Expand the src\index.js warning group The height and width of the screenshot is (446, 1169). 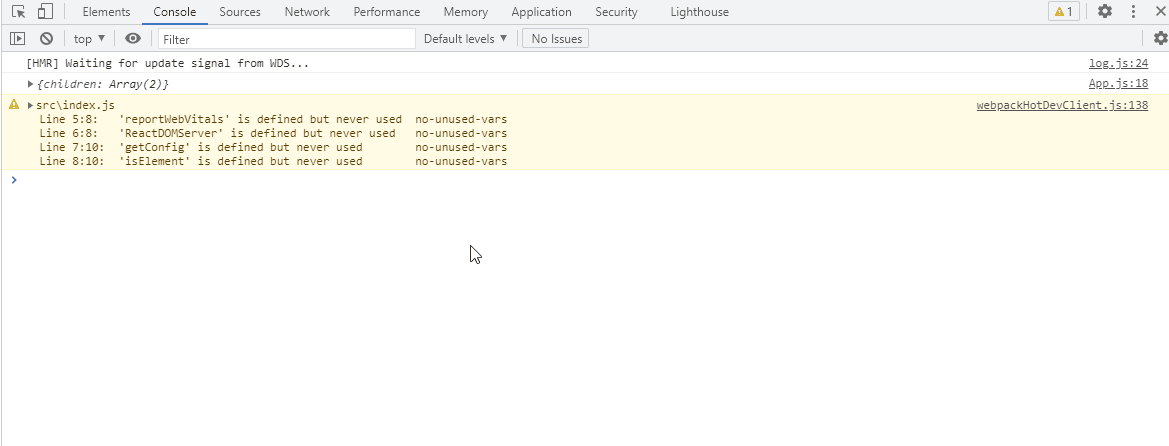click(31, 105)
